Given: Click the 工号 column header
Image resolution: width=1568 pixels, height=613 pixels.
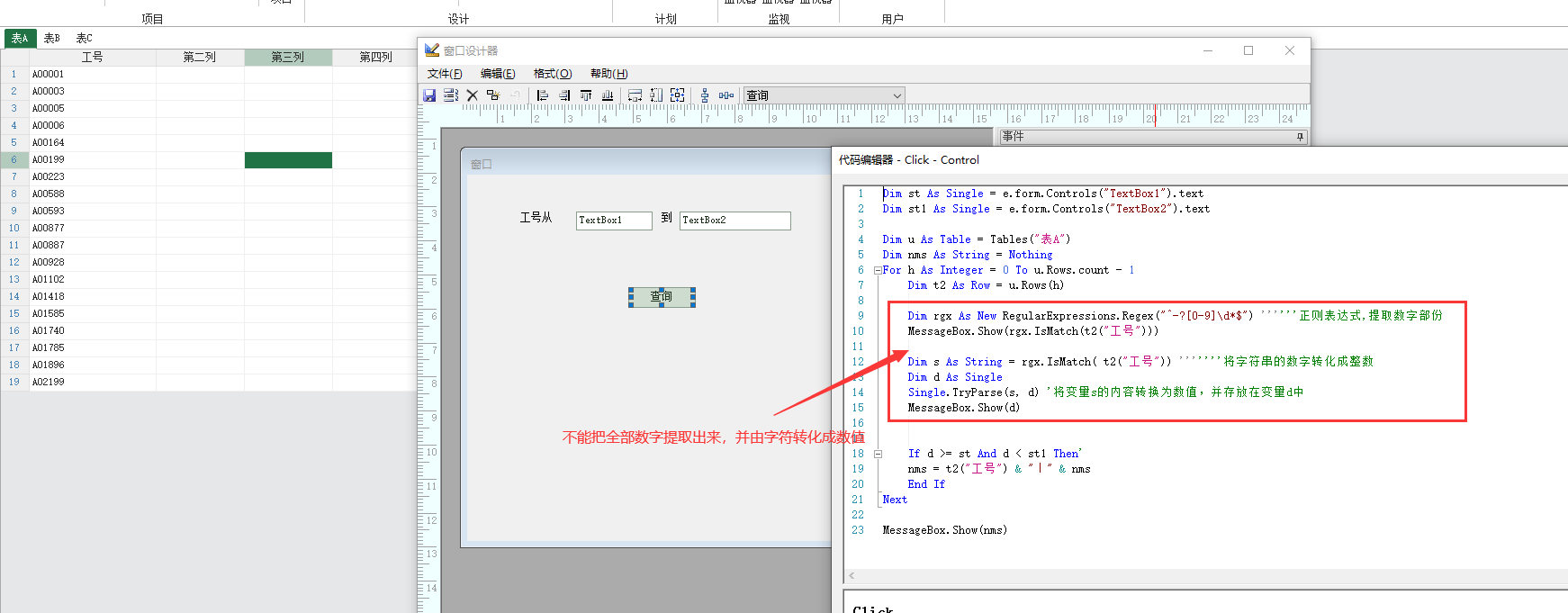Looking at the screenshot, I should click(x=92, y=57).
